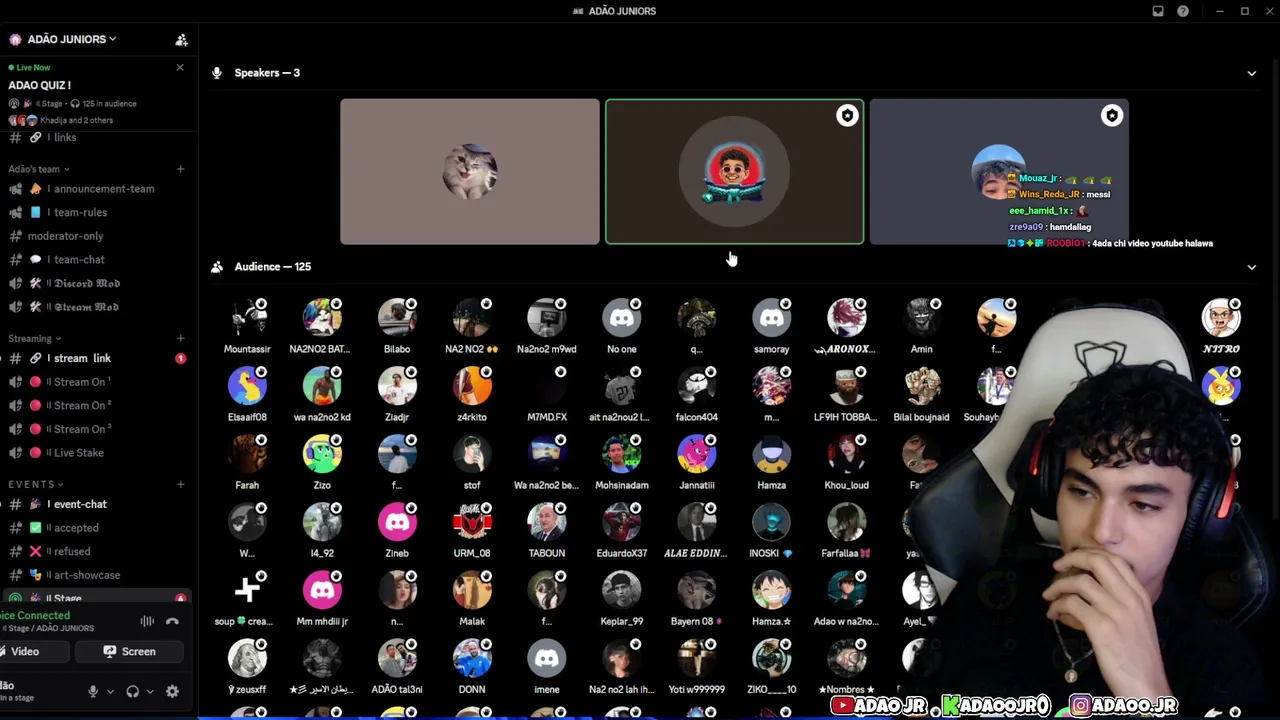Click the speaker icon of Stream On 1 channel

(x=16, y=382)
